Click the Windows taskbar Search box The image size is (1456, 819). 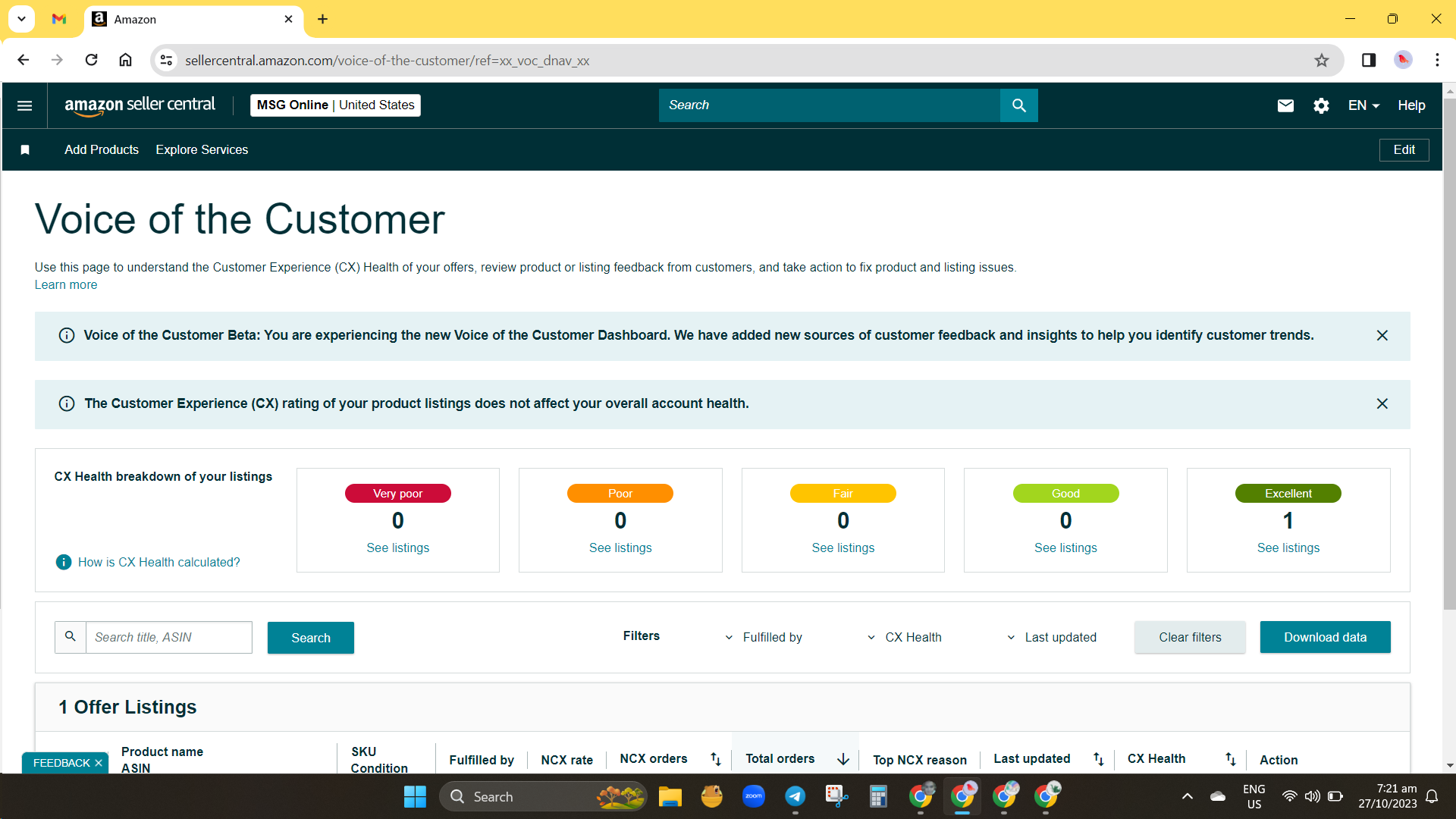(542, 796)
